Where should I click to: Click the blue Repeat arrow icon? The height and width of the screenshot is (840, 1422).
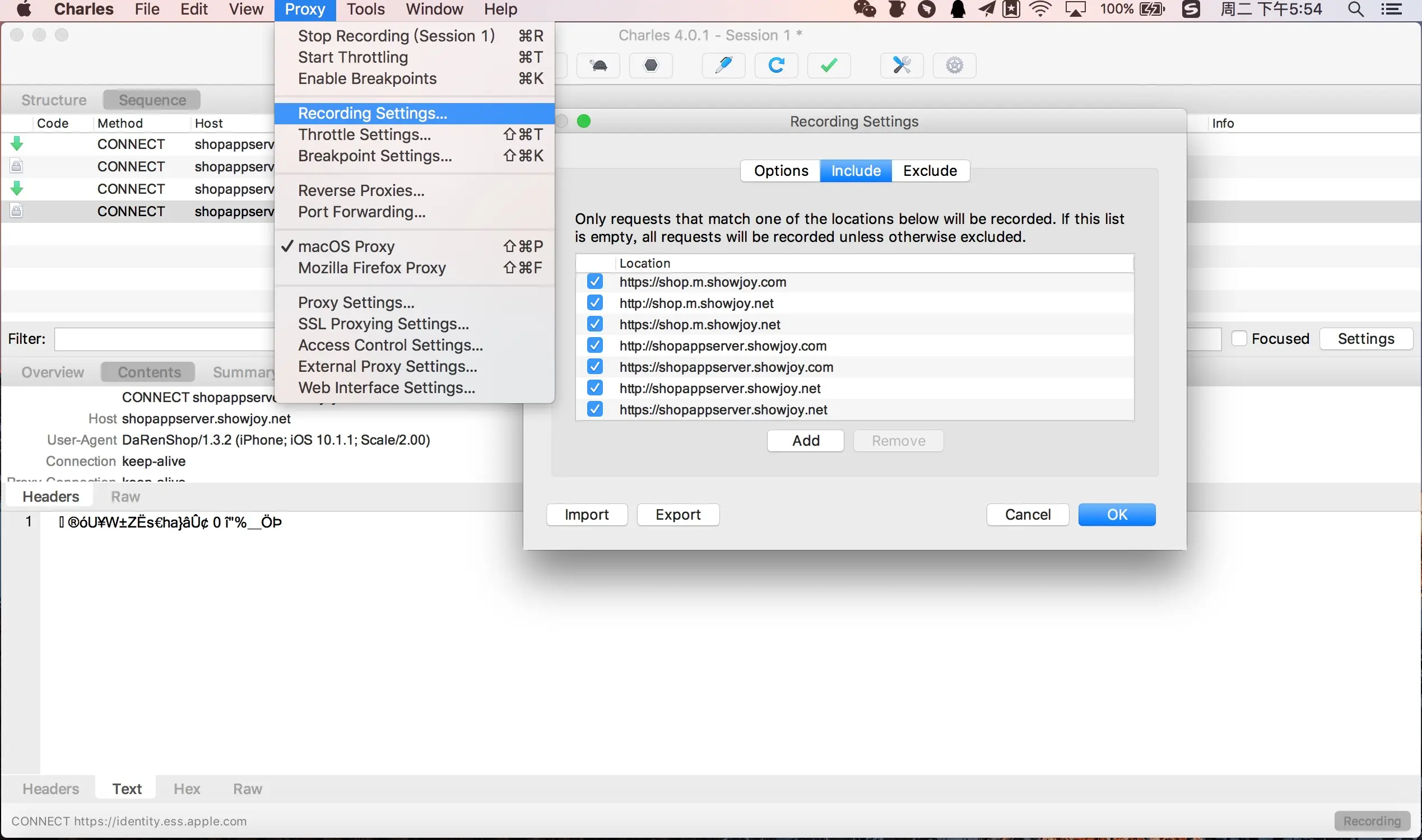(x=776, y=66)
